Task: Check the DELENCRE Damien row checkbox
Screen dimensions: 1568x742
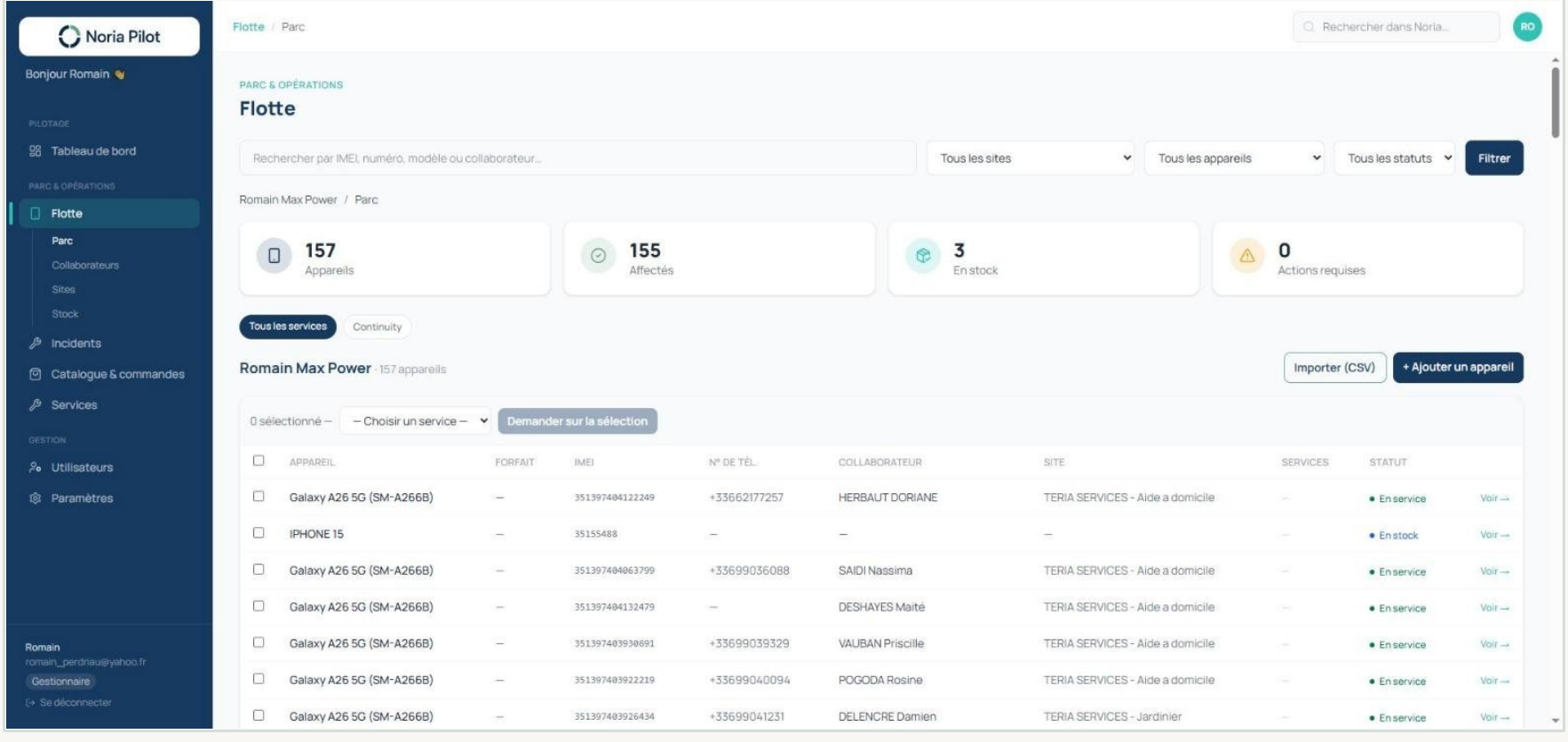Action: coord(259,714)
